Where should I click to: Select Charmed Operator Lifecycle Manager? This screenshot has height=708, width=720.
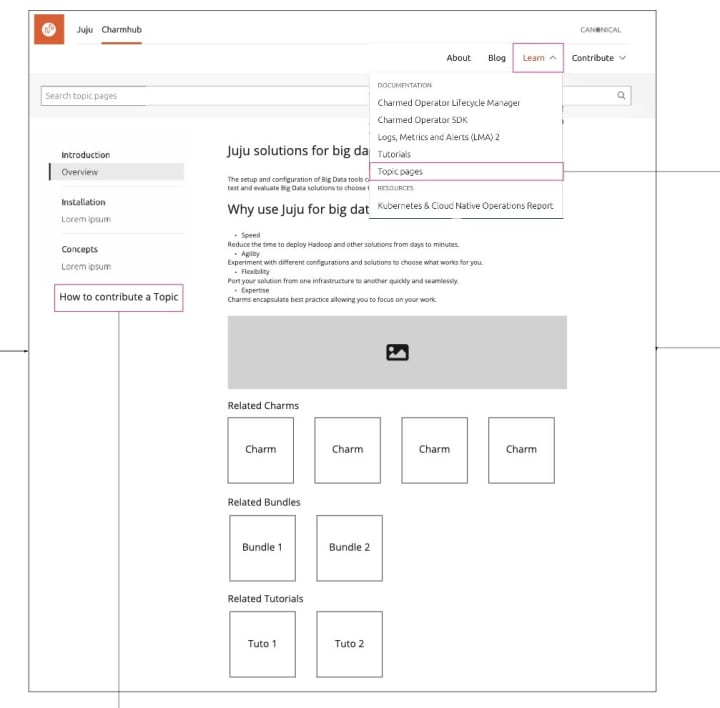point(449,103)
